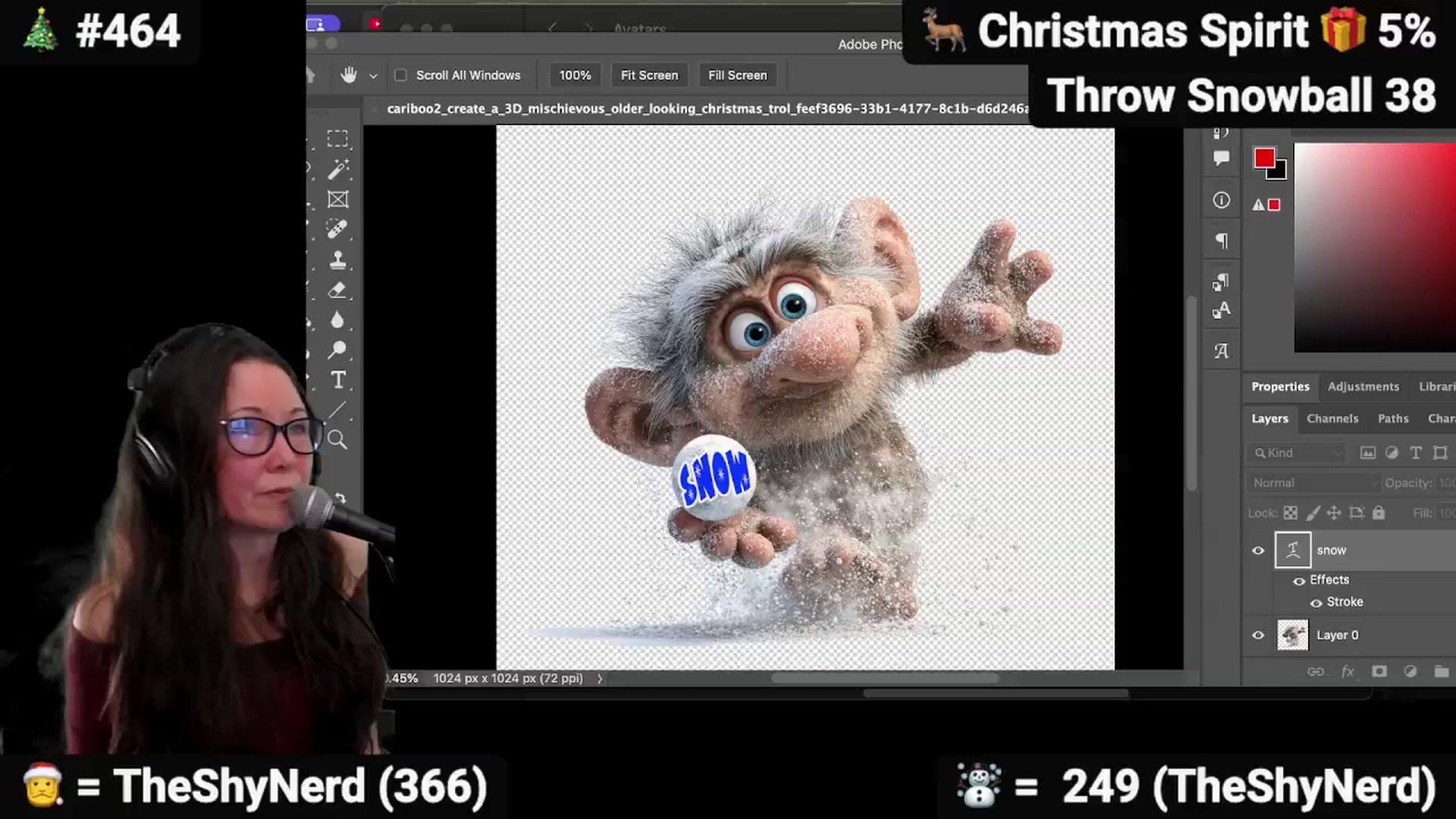The height and width of the screenshot is (819, 1456).
Task: Toggle prevent artboard auto-nesting lock
Action: pyautogui.click(x=1357, y=513)
